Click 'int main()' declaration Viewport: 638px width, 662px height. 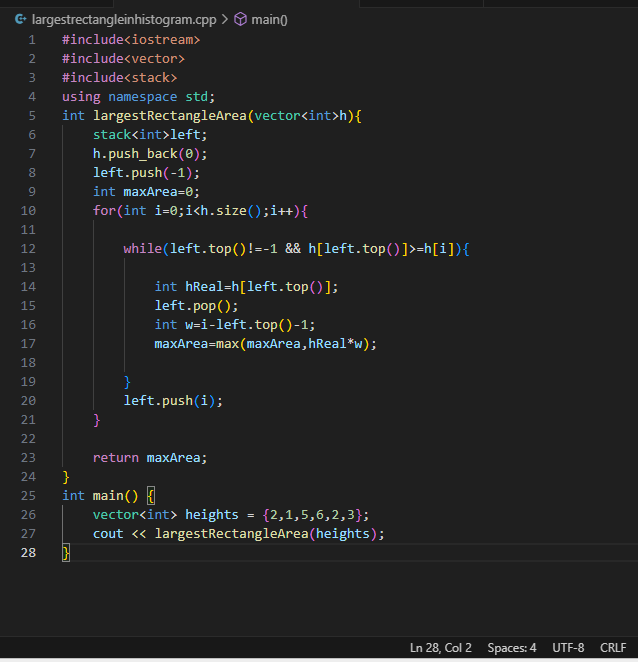click(100, 496)
